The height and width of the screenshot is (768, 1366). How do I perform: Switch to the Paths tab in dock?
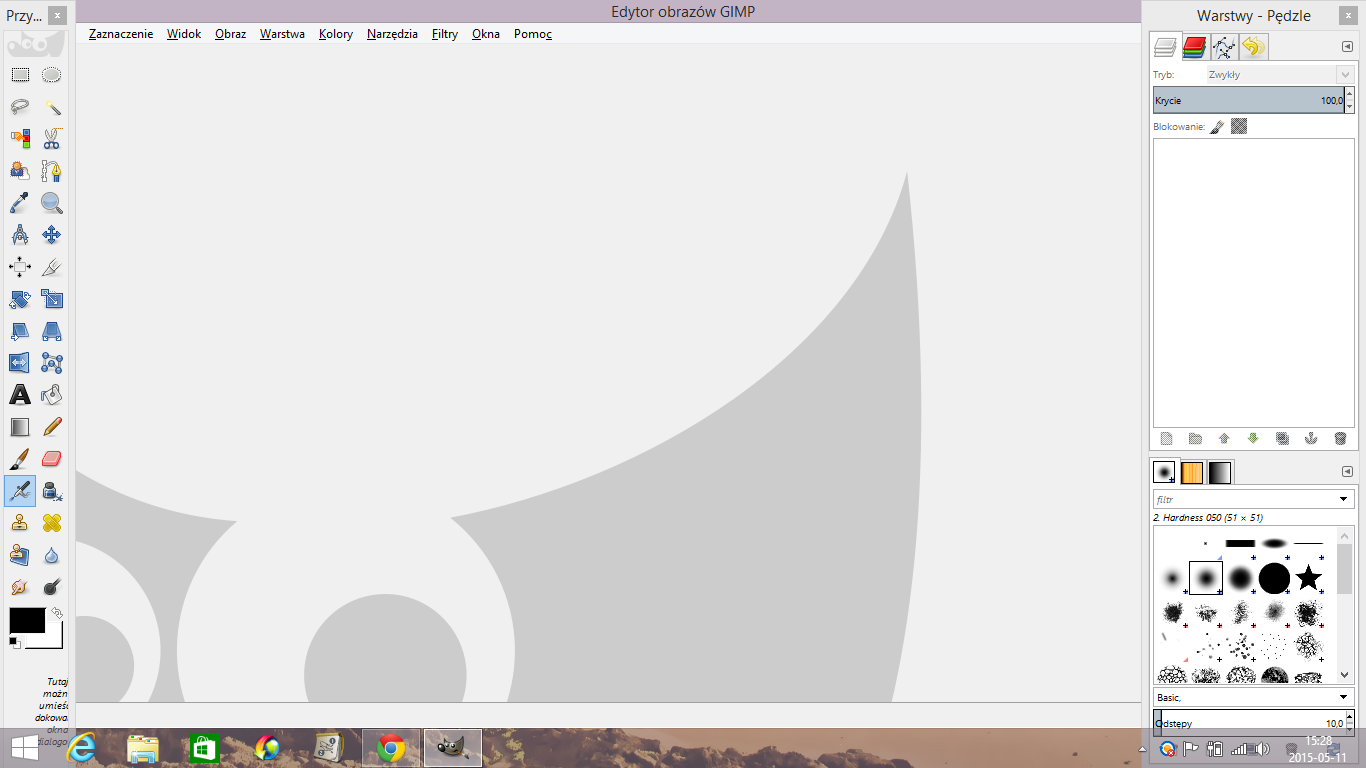(x=1224, y=47)
